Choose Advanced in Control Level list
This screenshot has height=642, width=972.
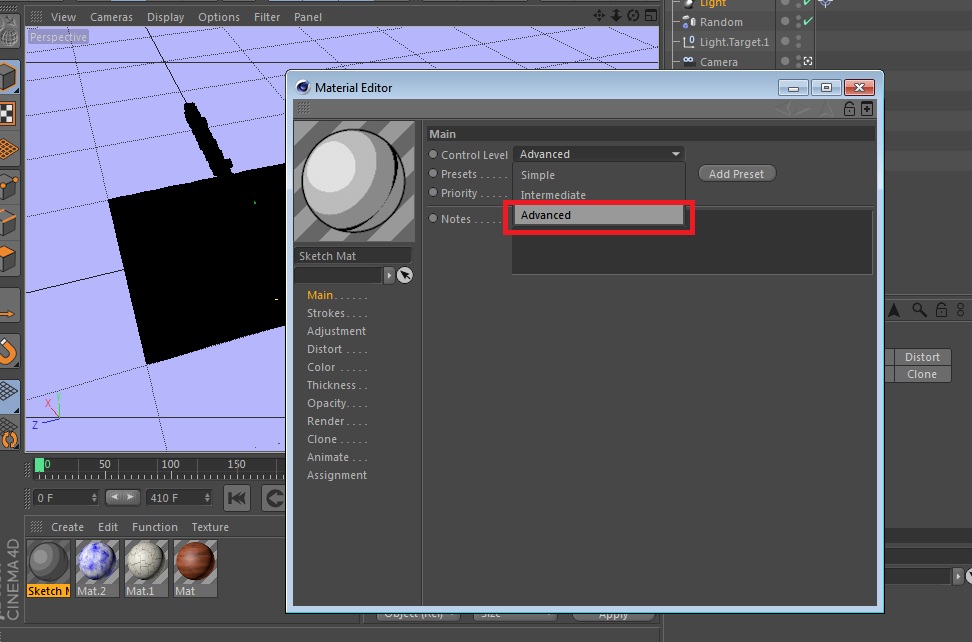pyautogui.click(x=599, y=215)
